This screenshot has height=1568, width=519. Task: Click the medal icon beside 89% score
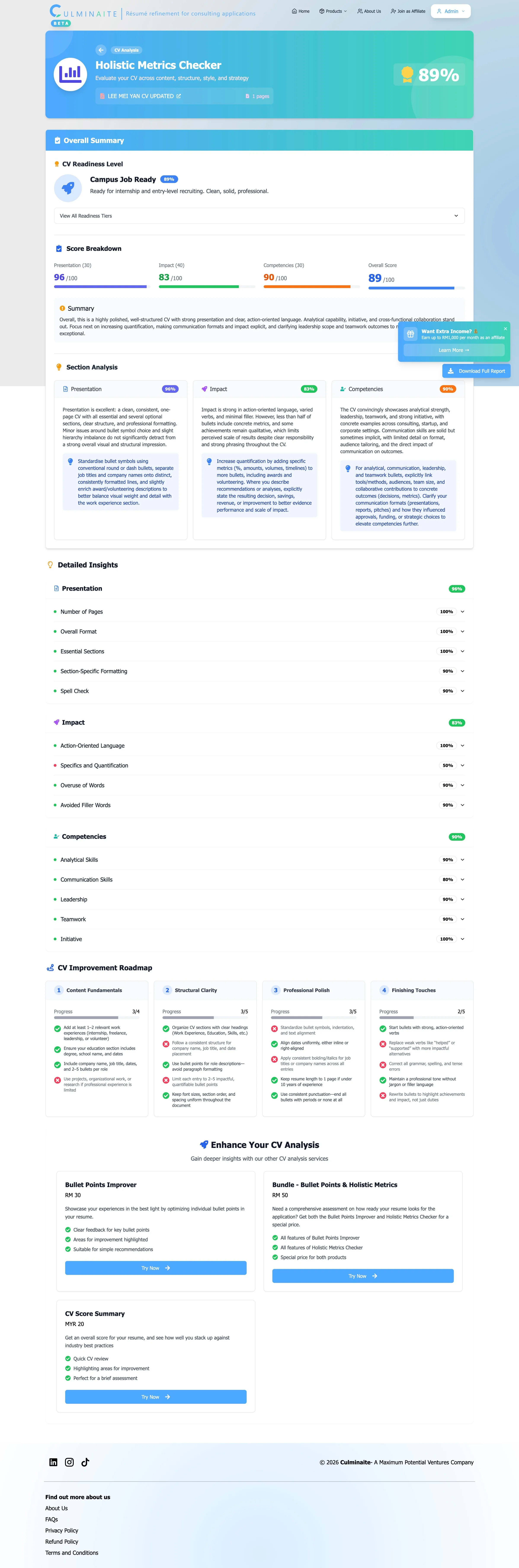pyautogui.click(x=407, y=75)
